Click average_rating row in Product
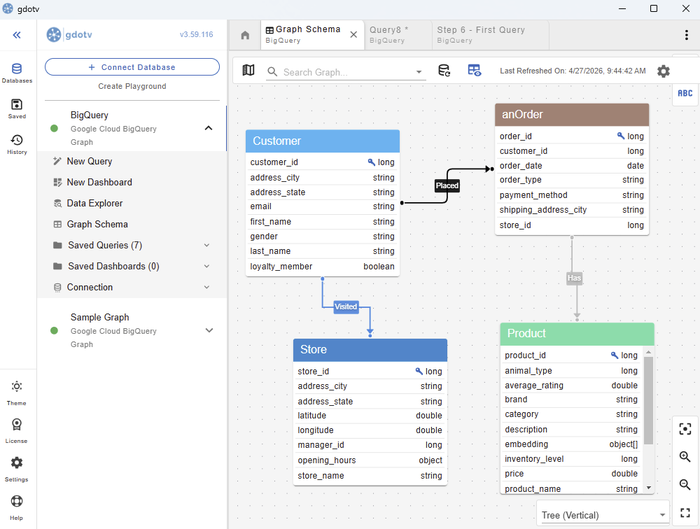 point(571,385)
